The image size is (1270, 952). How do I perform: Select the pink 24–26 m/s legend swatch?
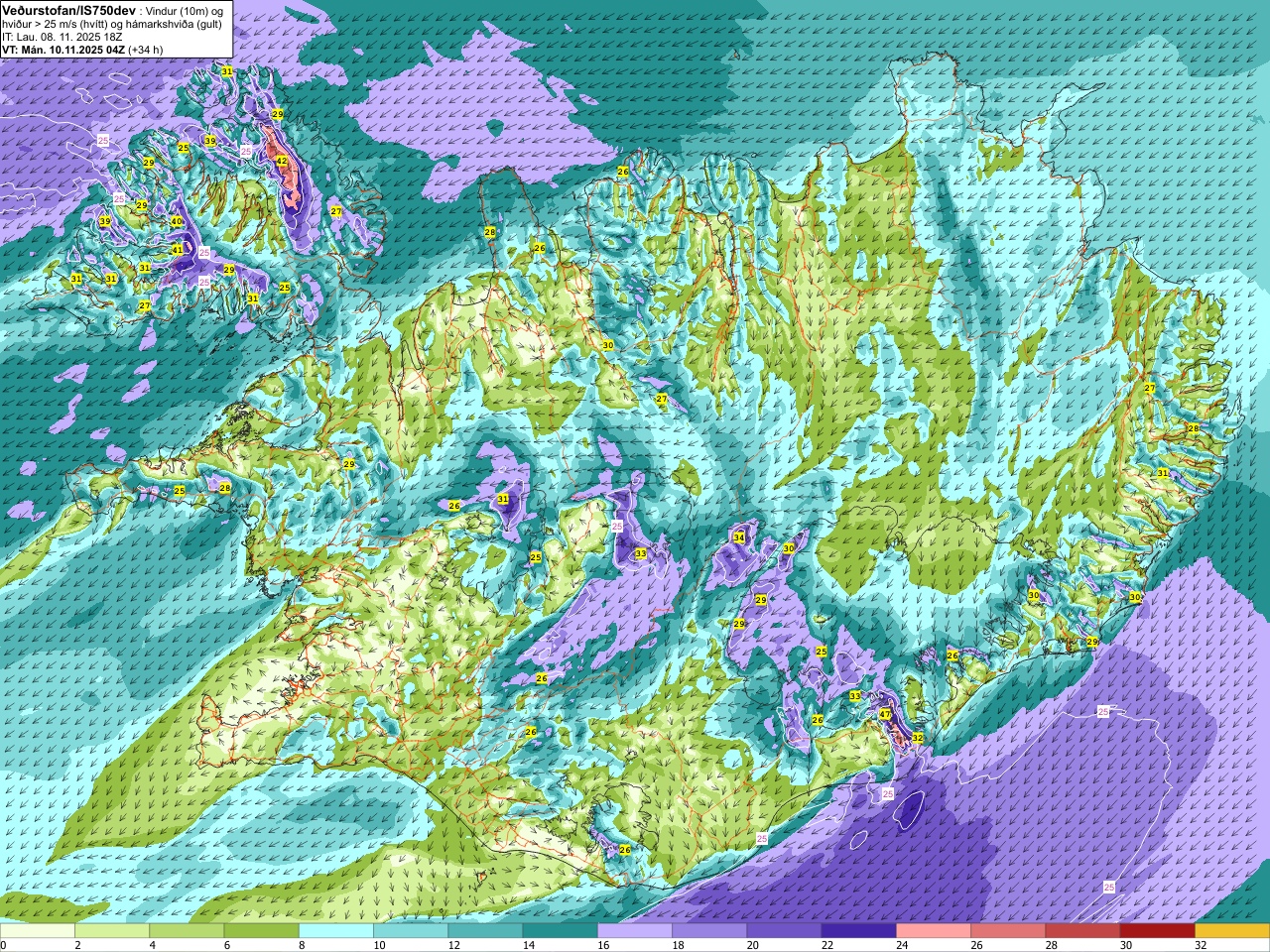click(x=934, y=931)
